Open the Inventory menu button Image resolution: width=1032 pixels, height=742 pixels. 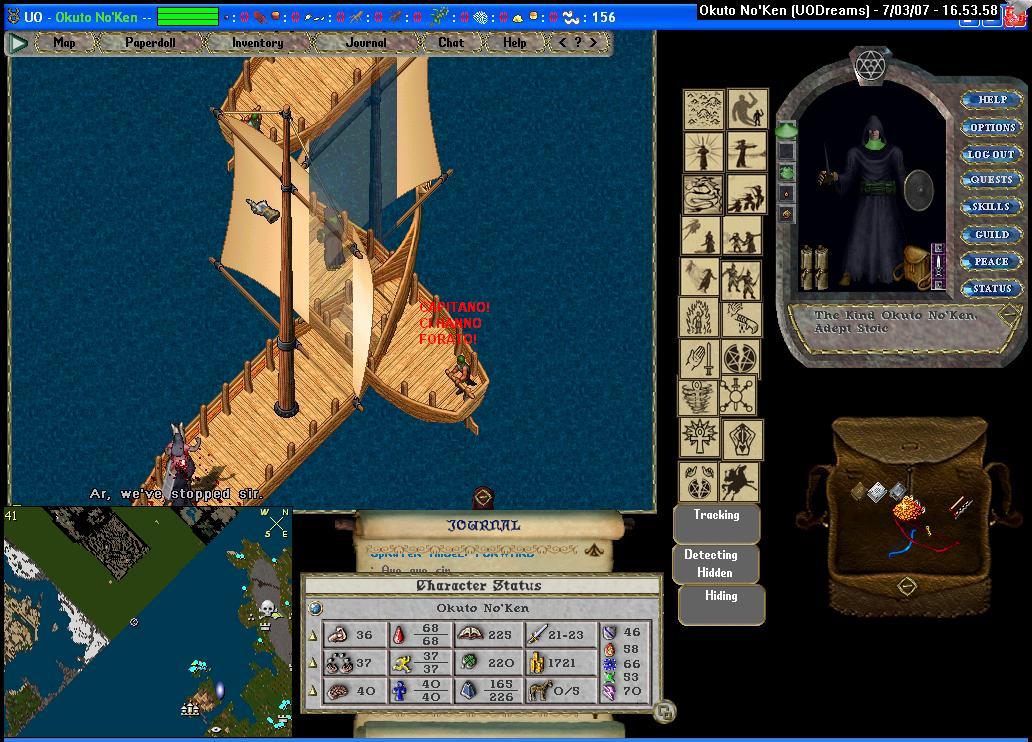[257, 43]
